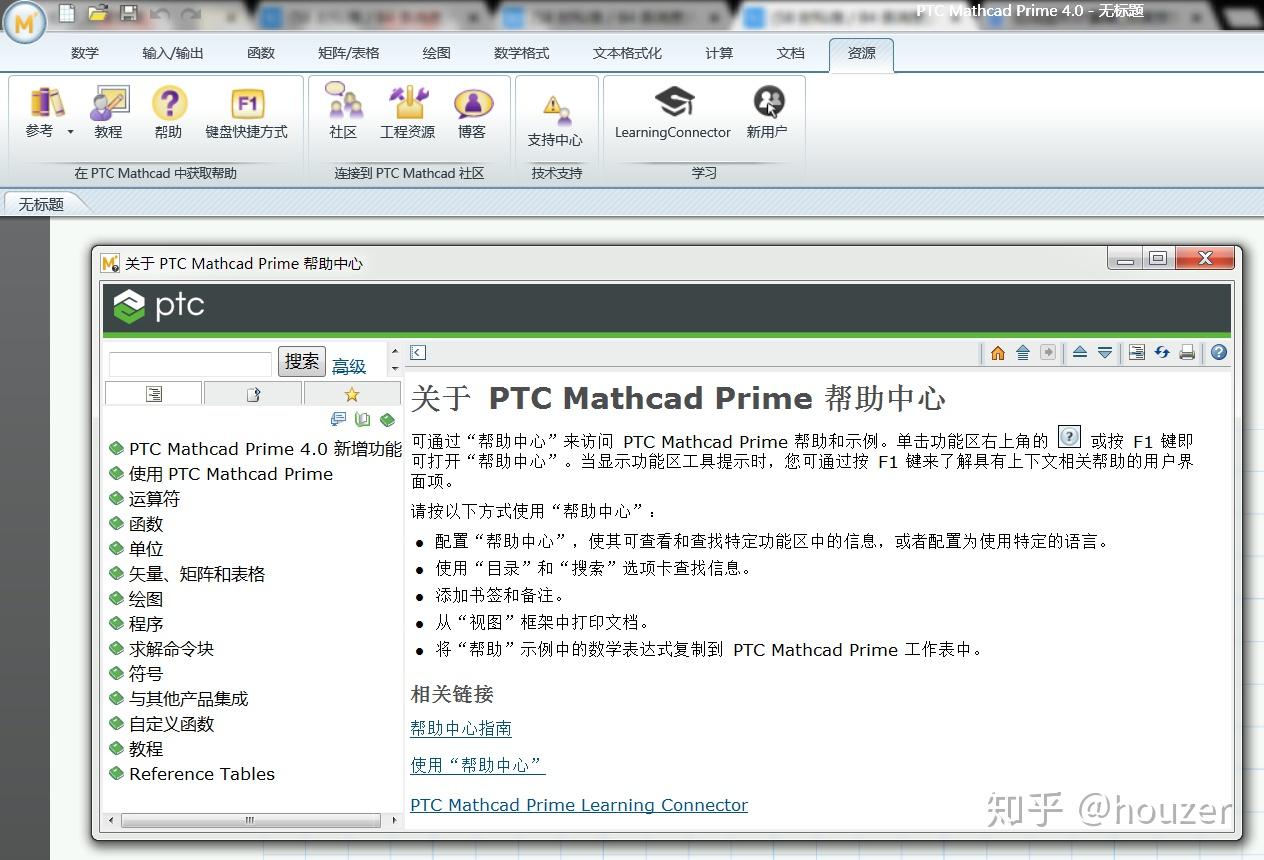Switch to the 文档 ribbon tab
Viewport: 1264px width, 860px height.
click(790, 53)
